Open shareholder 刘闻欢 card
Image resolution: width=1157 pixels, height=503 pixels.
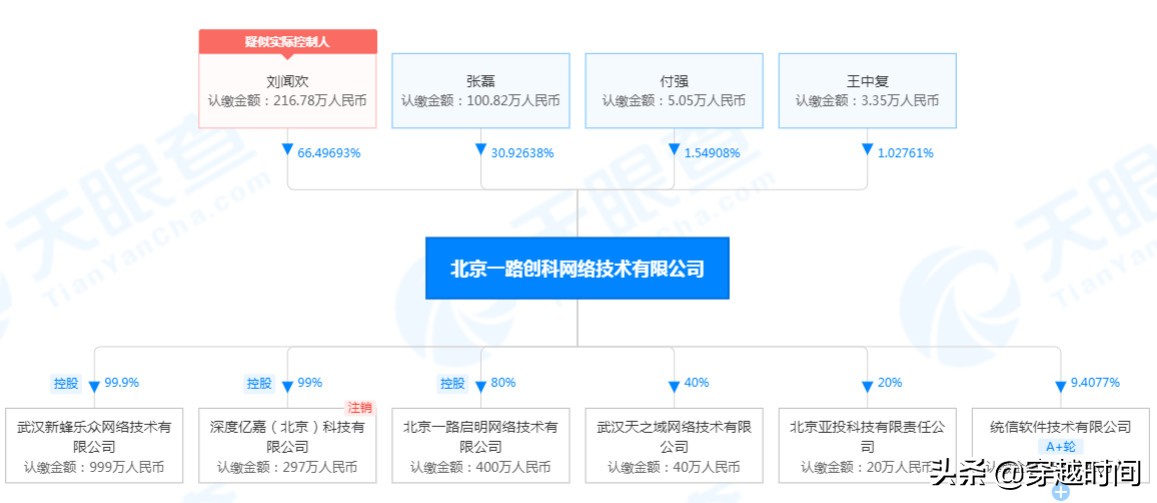(x=288, y=91)
